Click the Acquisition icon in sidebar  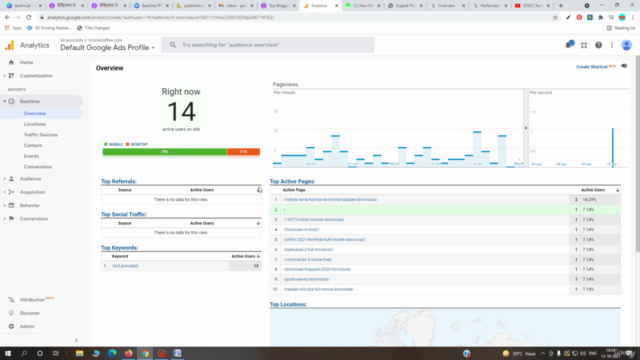[x=11, y=192]
